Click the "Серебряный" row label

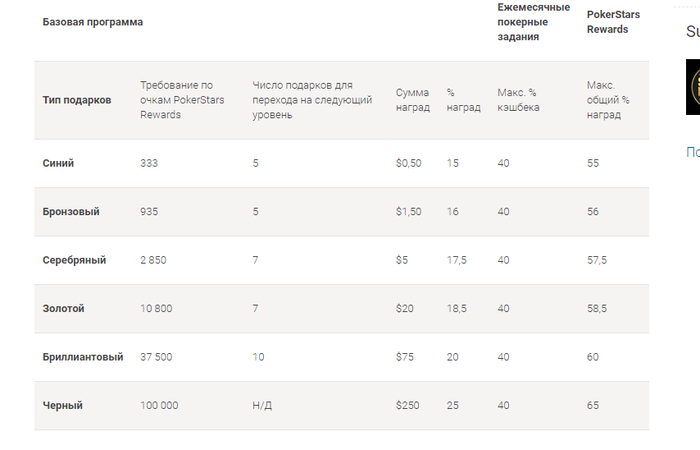74,260
